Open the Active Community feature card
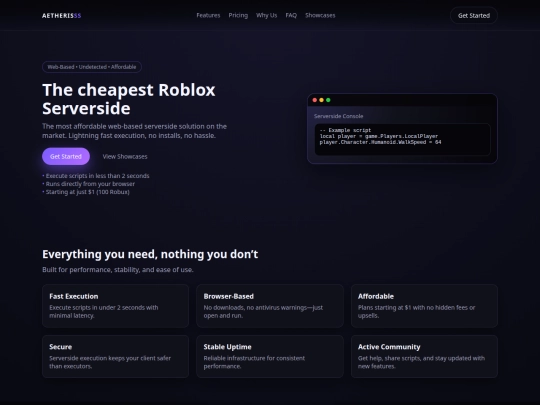This screenshot has width=540, height=405. (424, 356)
